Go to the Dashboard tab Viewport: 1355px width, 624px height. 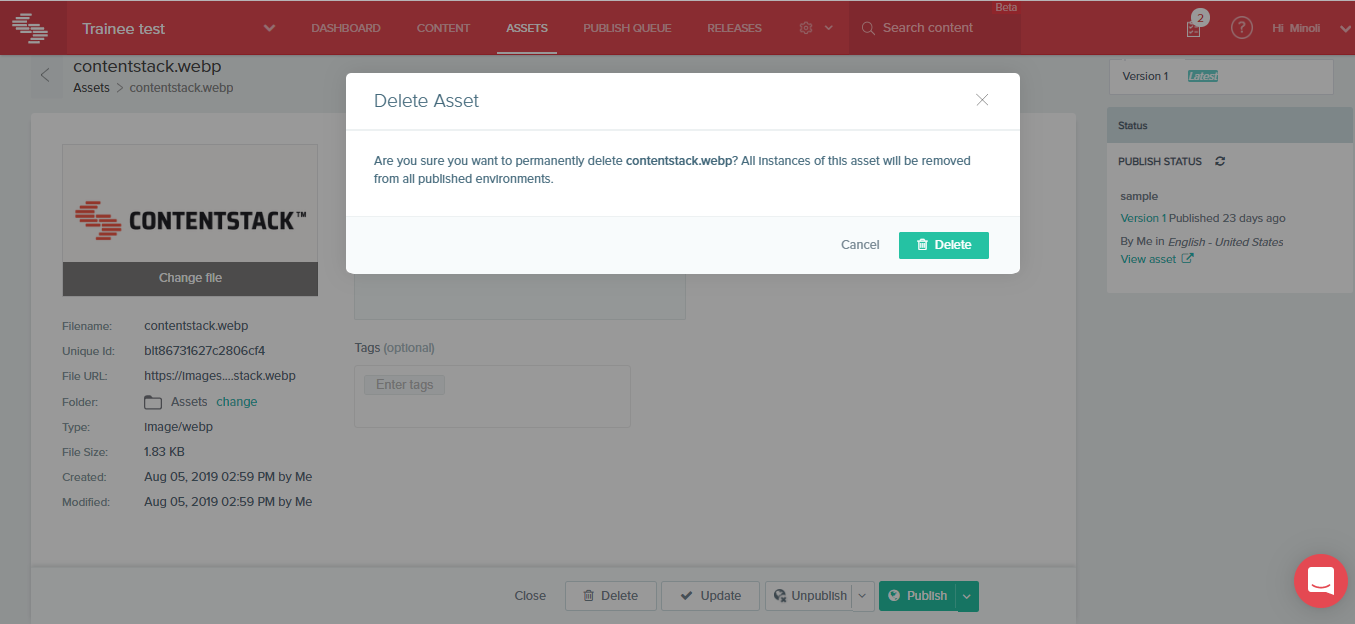coord(346,28)
